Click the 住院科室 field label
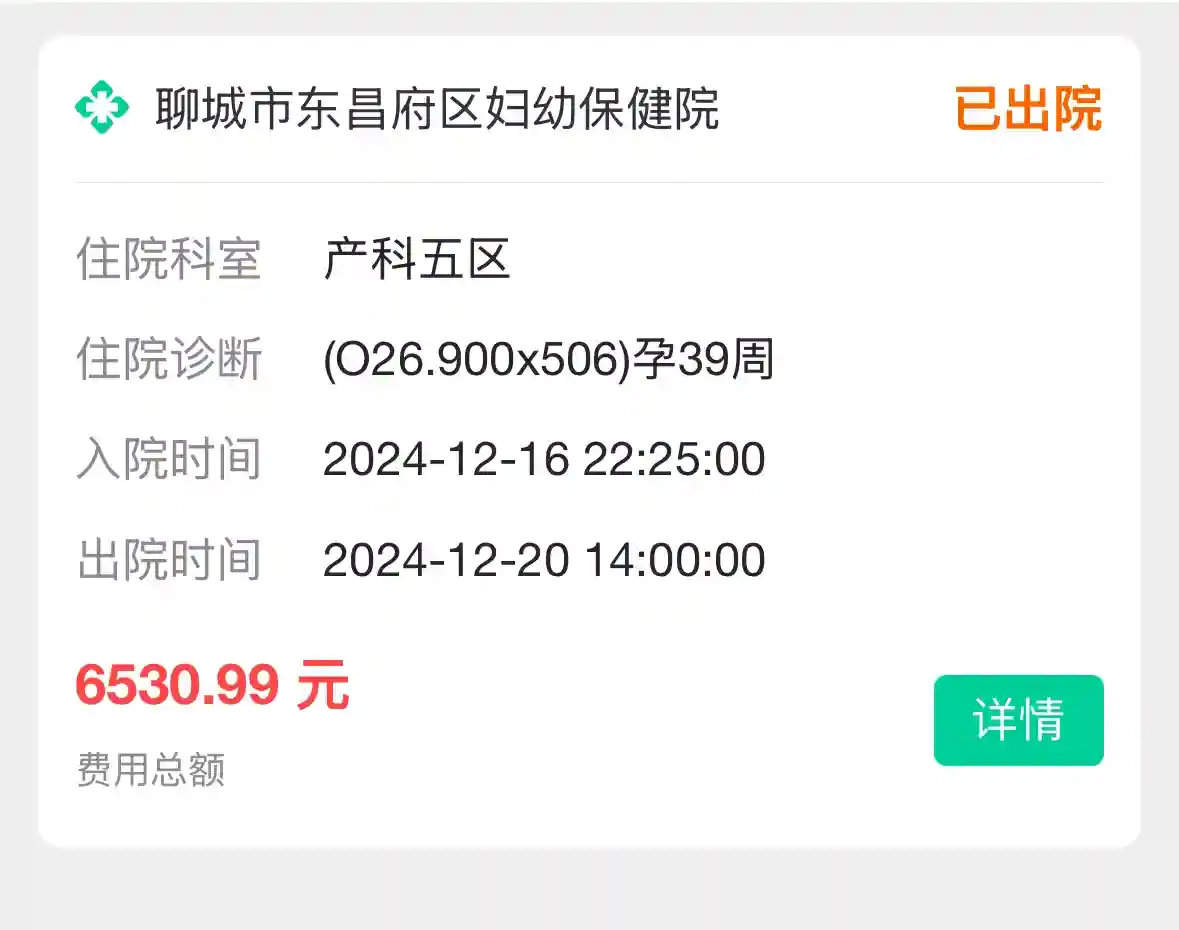The height and width of the screenshot is (930, 1179). click(x=168, y=260)
